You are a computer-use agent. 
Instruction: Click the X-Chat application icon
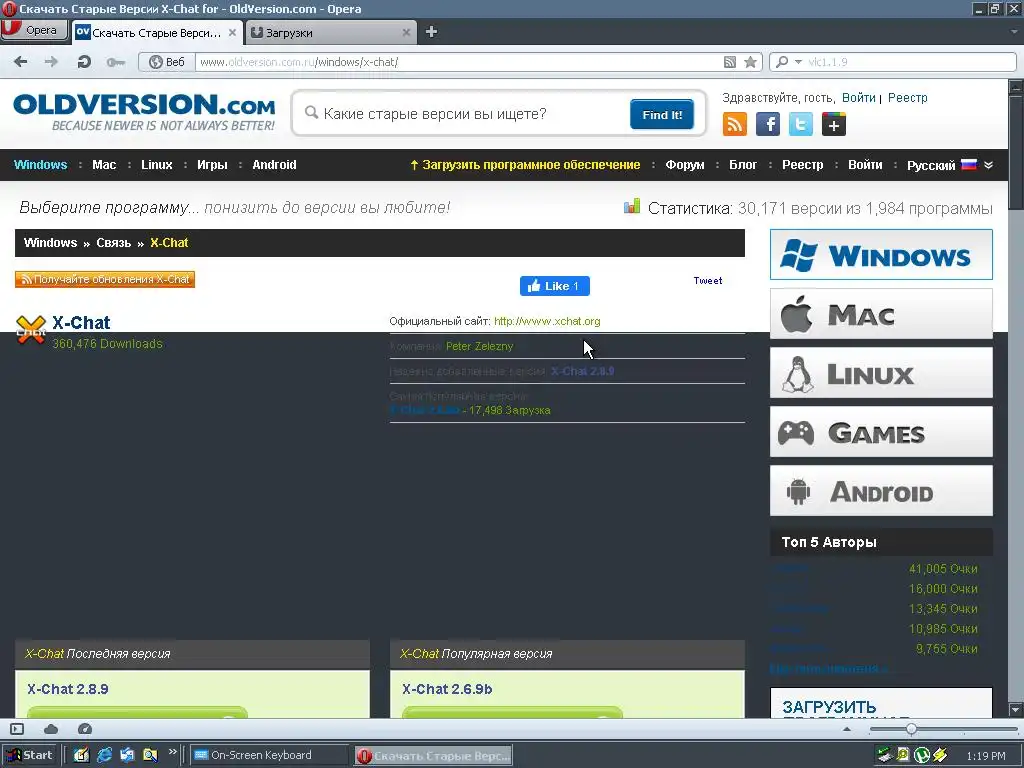31,329
